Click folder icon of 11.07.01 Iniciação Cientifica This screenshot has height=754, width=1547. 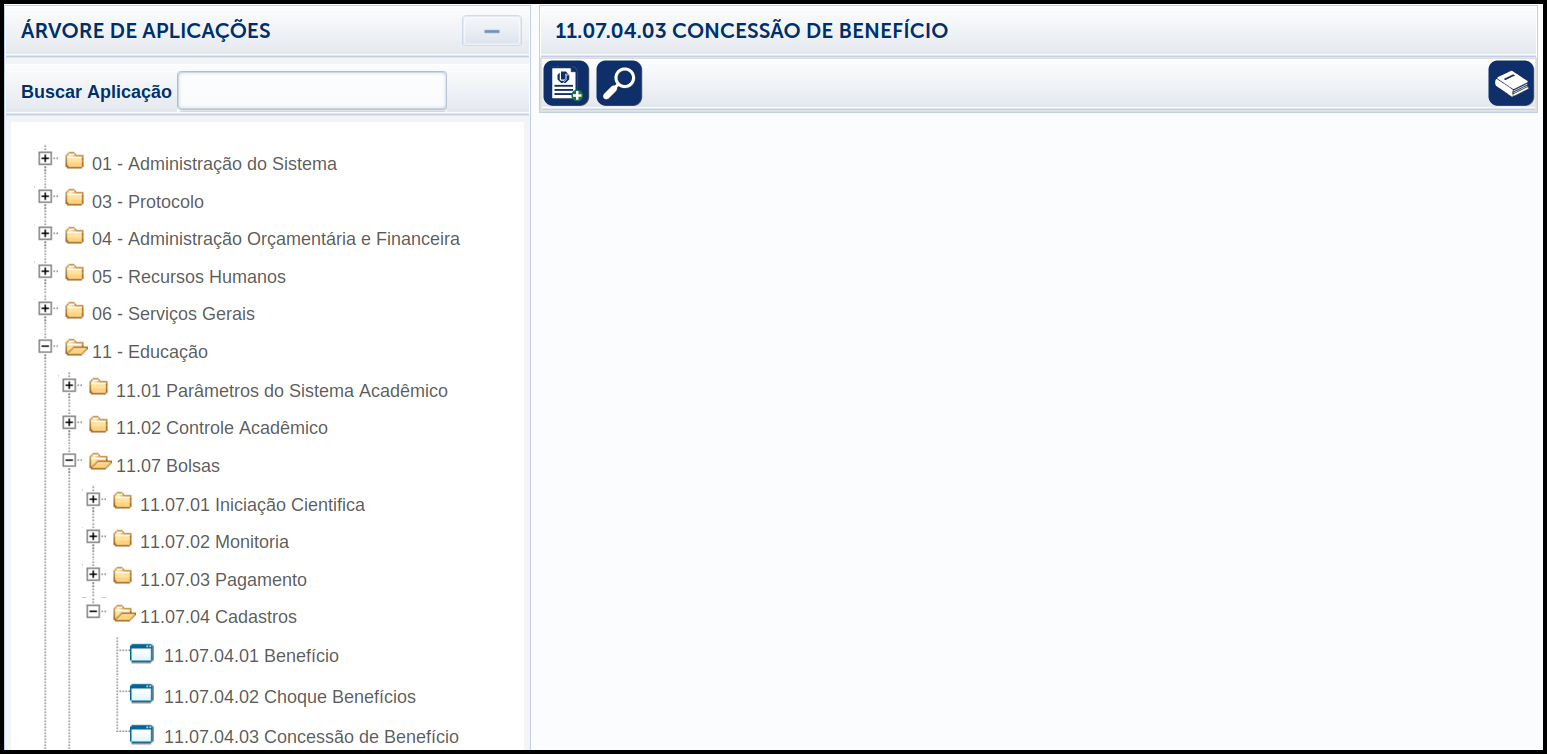pyautogui.click(x=122, y=501)
